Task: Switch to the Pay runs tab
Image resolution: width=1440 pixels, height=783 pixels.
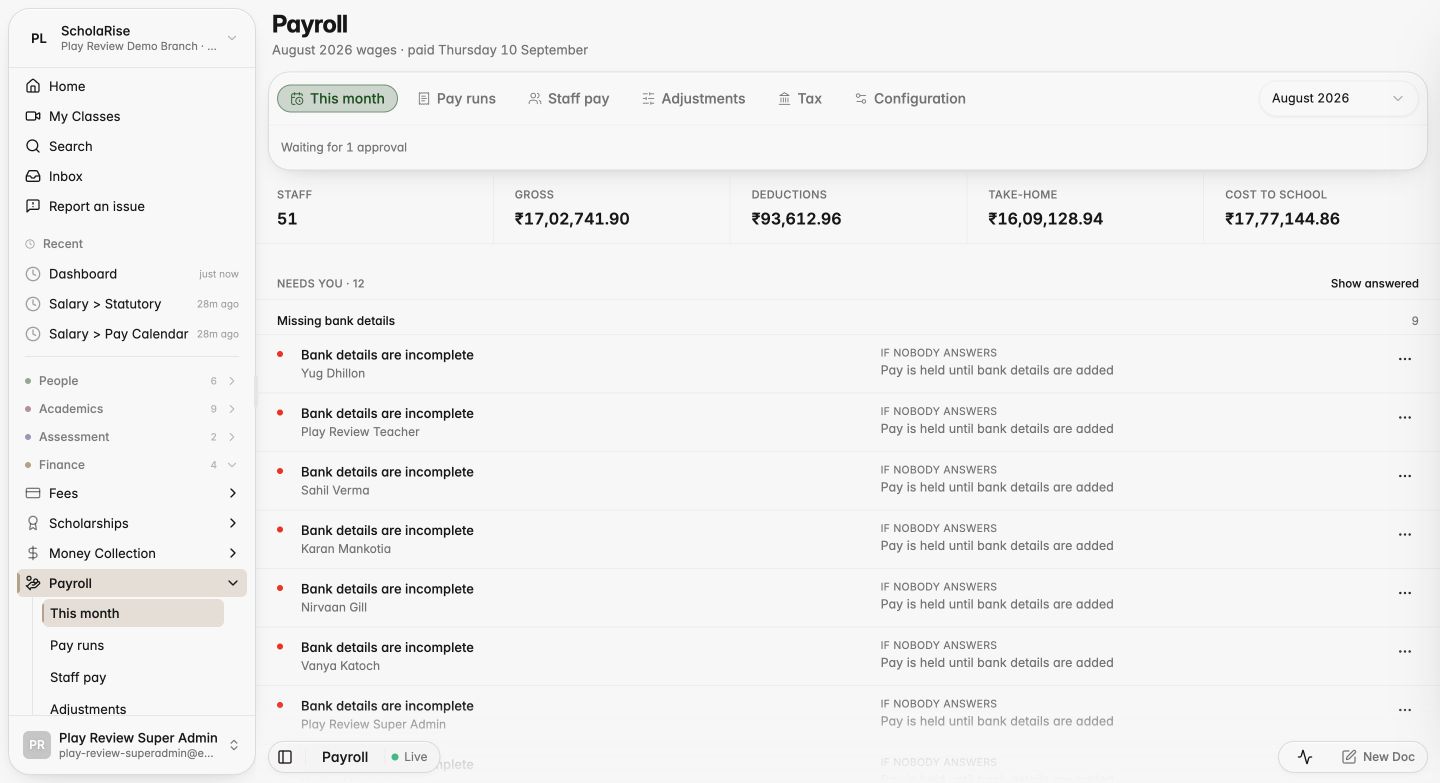Action: pos(456,98)
